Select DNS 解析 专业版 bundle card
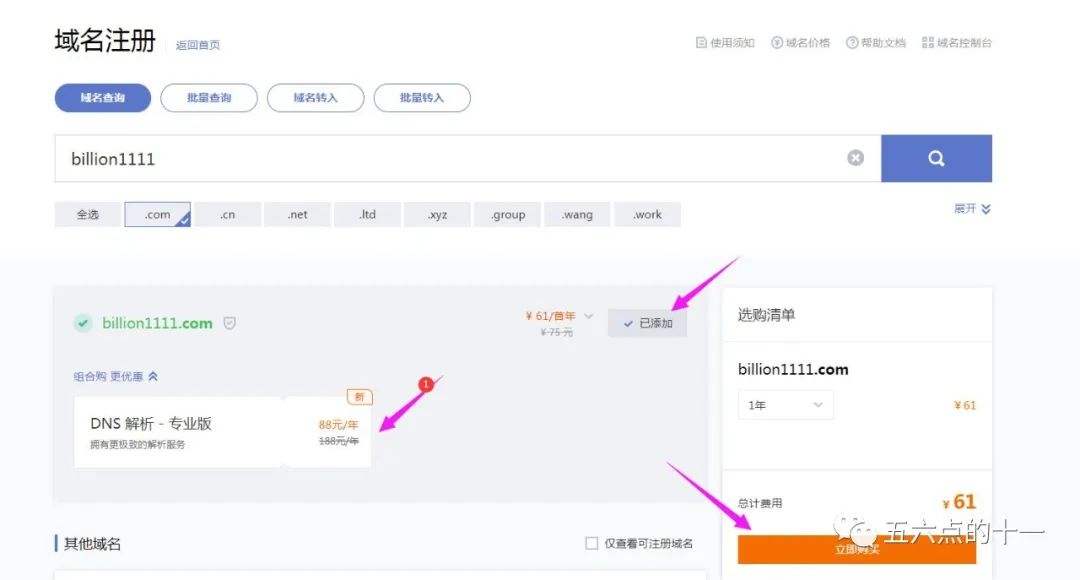 (x=222, y=432)
